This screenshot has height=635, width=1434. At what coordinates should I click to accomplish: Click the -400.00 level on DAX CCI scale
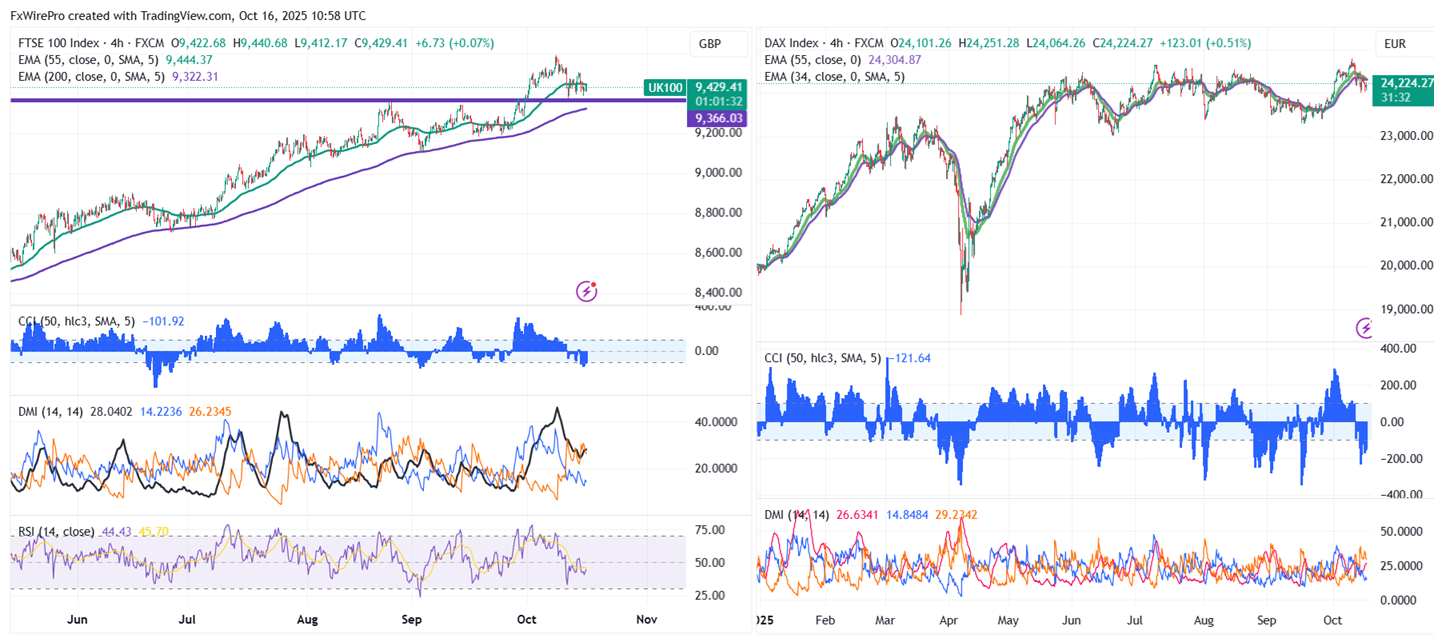1404,494
